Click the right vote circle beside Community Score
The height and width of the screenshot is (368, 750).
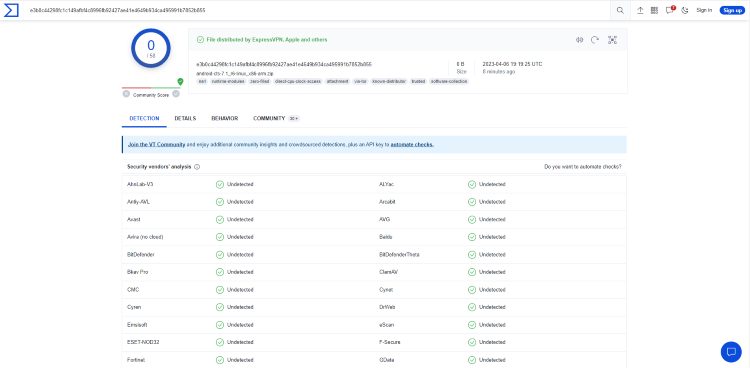[x=176, y=94]
